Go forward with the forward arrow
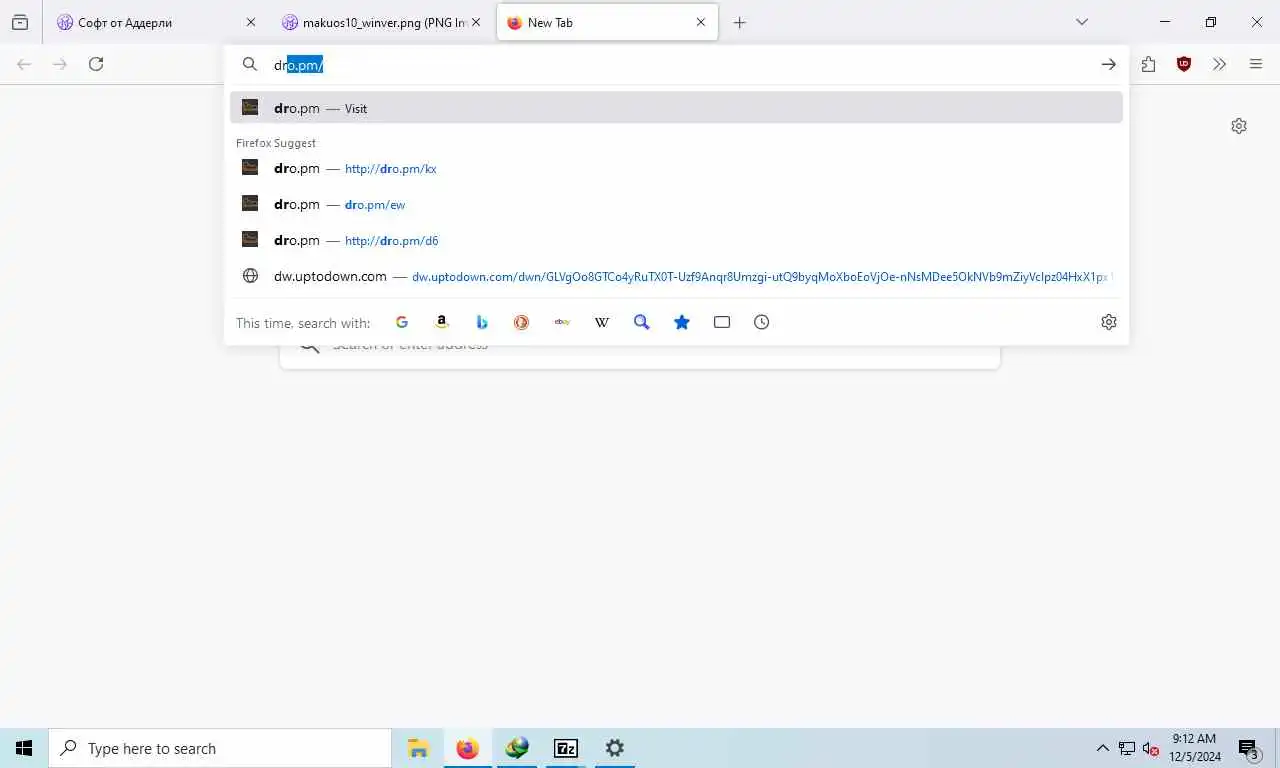 (x=60, y=64)
